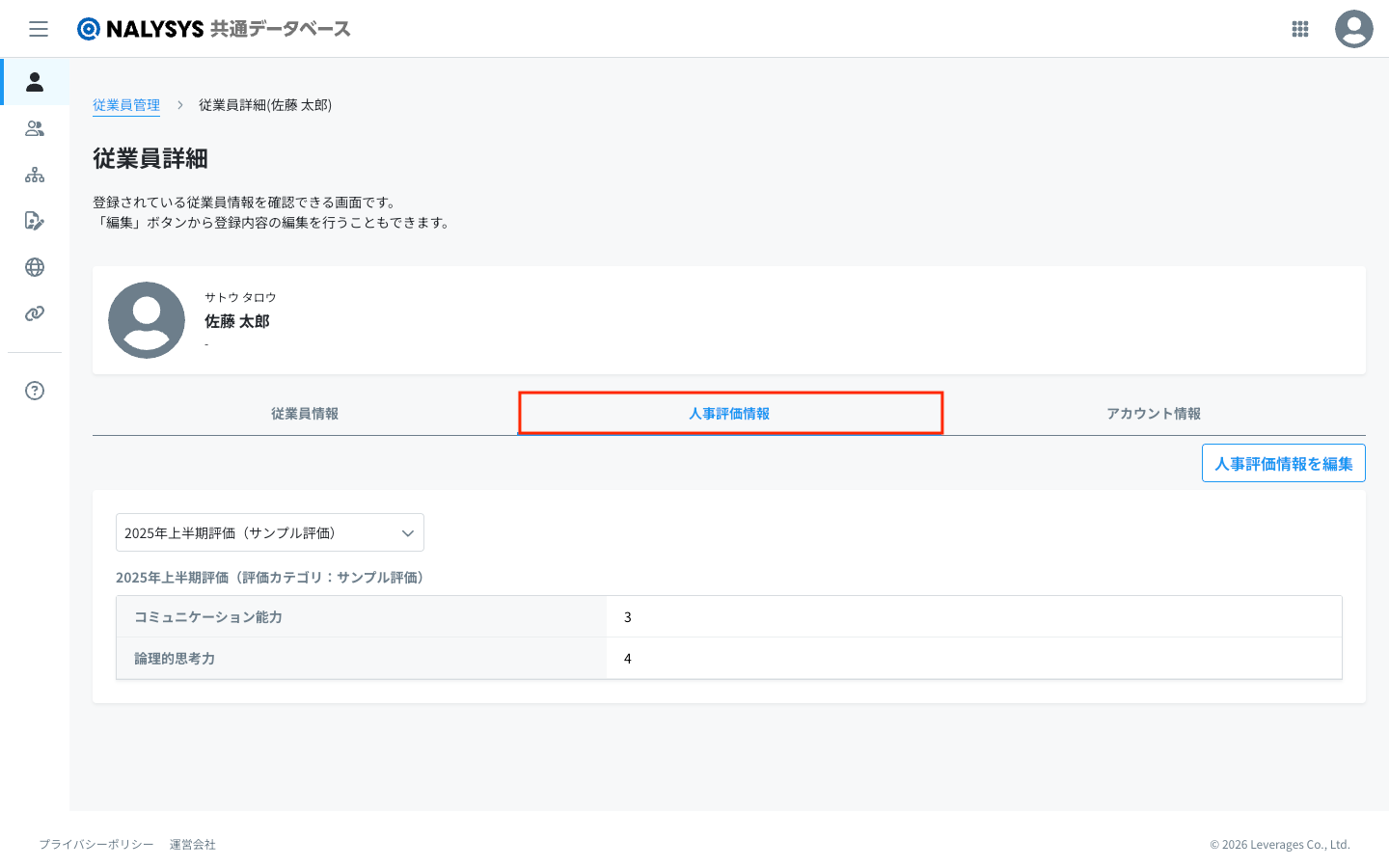1389x868 pixels.
Task: Open the プライバシーポリシー footer link
Action: [96, 845]
